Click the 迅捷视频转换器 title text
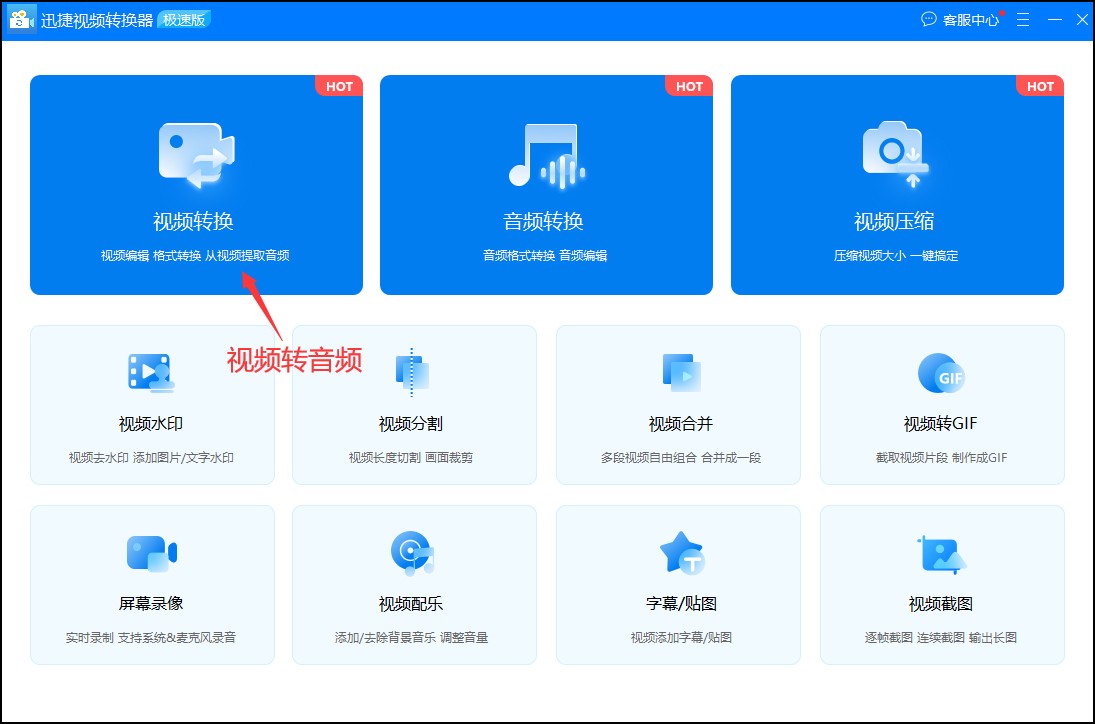This screenshot has width=1095, height=724. pos(103,19)
